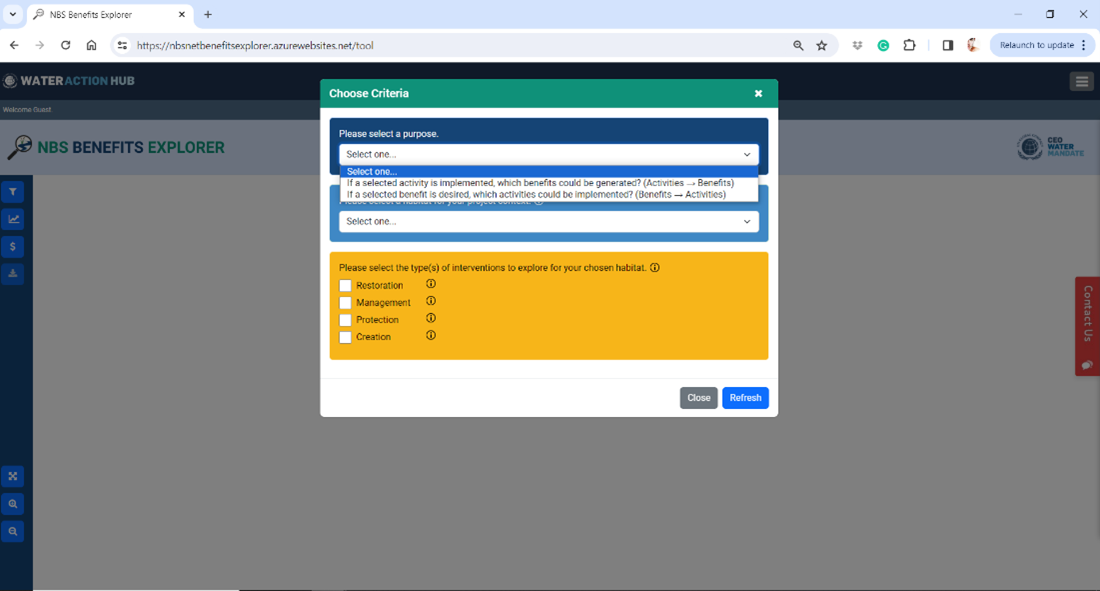Click the Relaunch to update button

1042,45
